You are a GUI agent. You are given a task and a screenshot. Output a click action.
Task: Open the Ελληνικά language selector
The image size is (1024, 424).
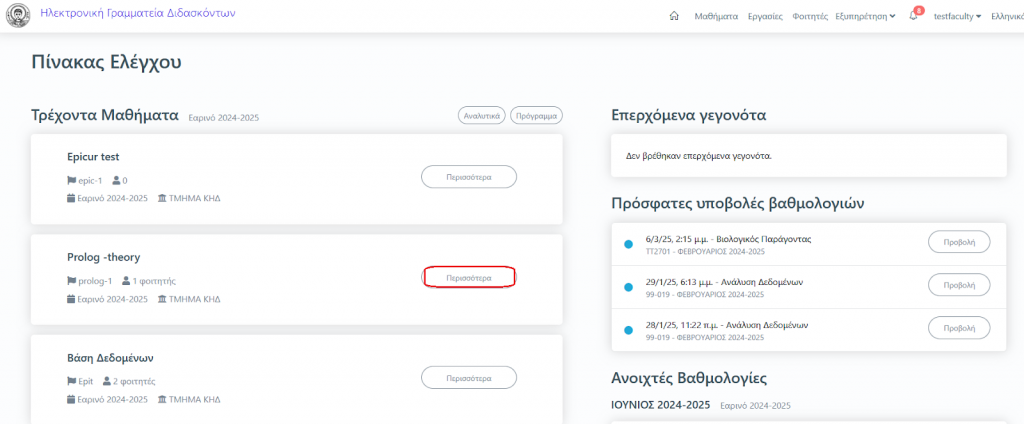coord(1006,16)
